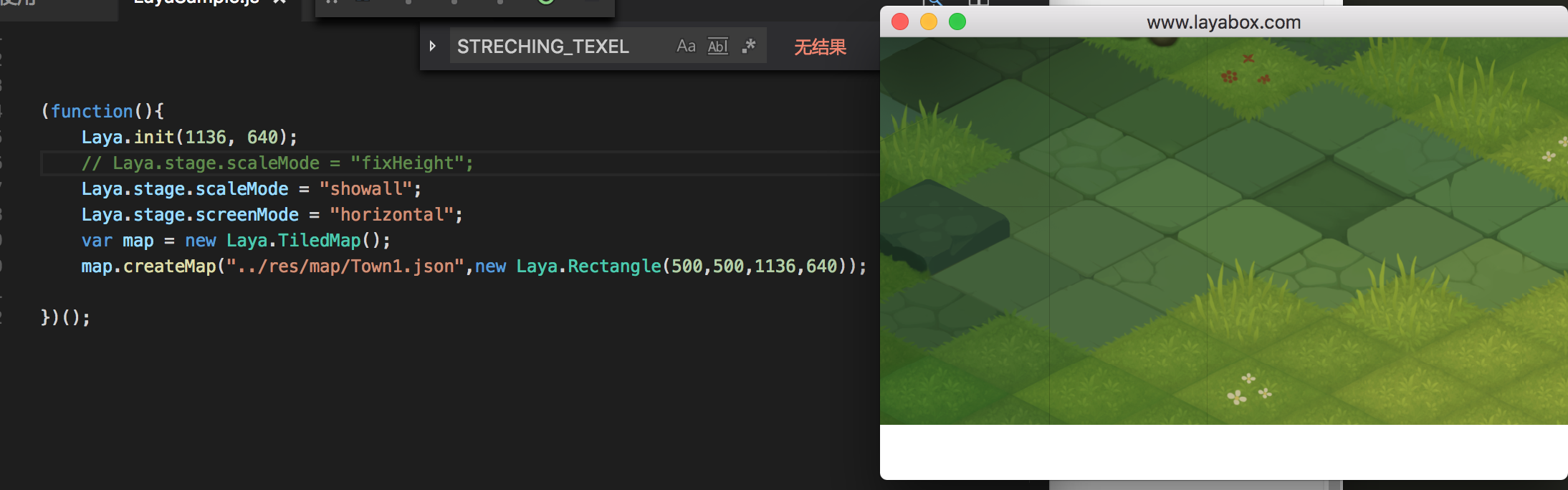Minimize the www.layabox.com window with the yellow button
Screen dimensions: 1568x490
(x=929, y=21)
